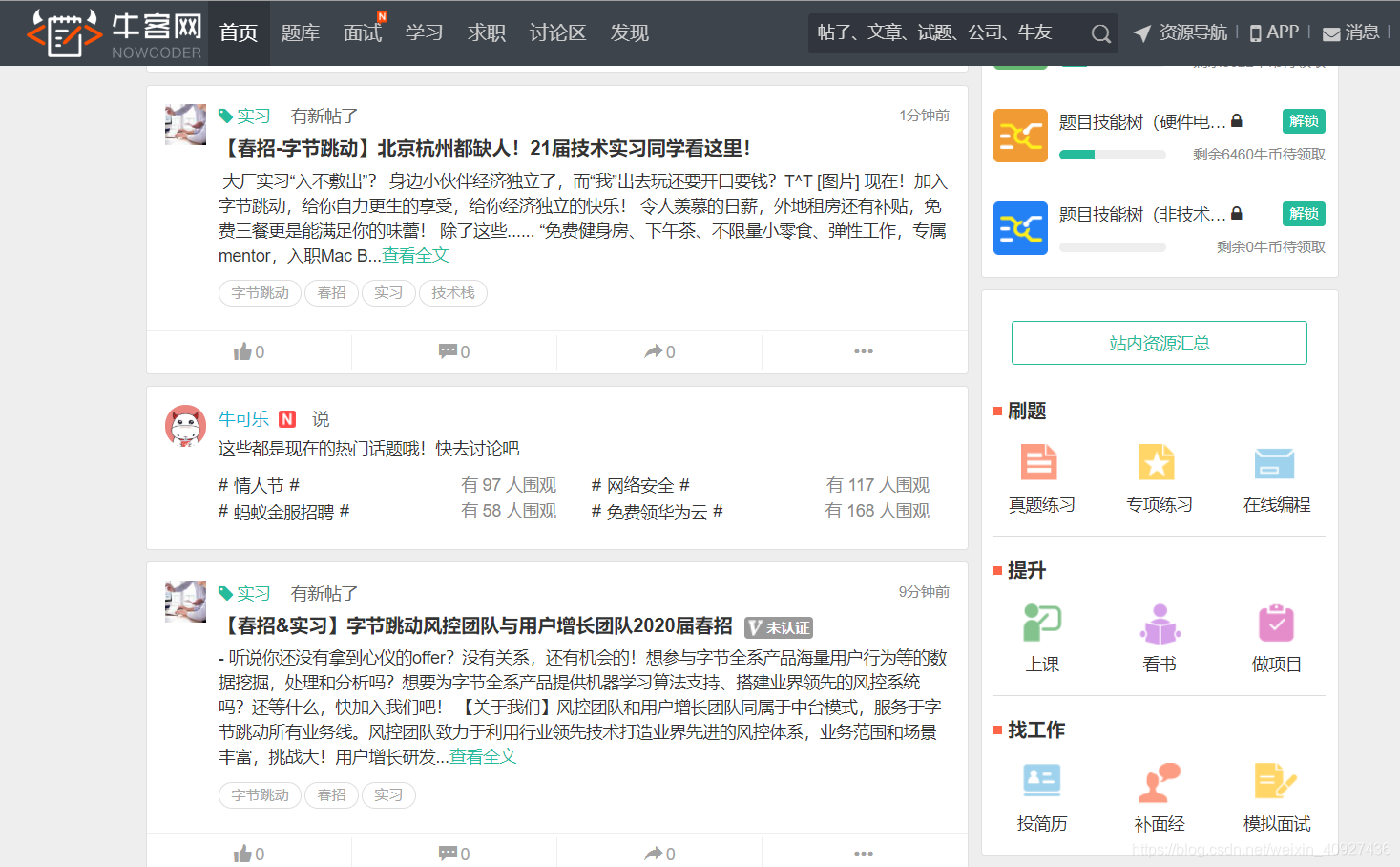1400x867 pixels.
Task: Unlock 题目技能树 (非技术 with 解锁
Action: point(1304,214)
